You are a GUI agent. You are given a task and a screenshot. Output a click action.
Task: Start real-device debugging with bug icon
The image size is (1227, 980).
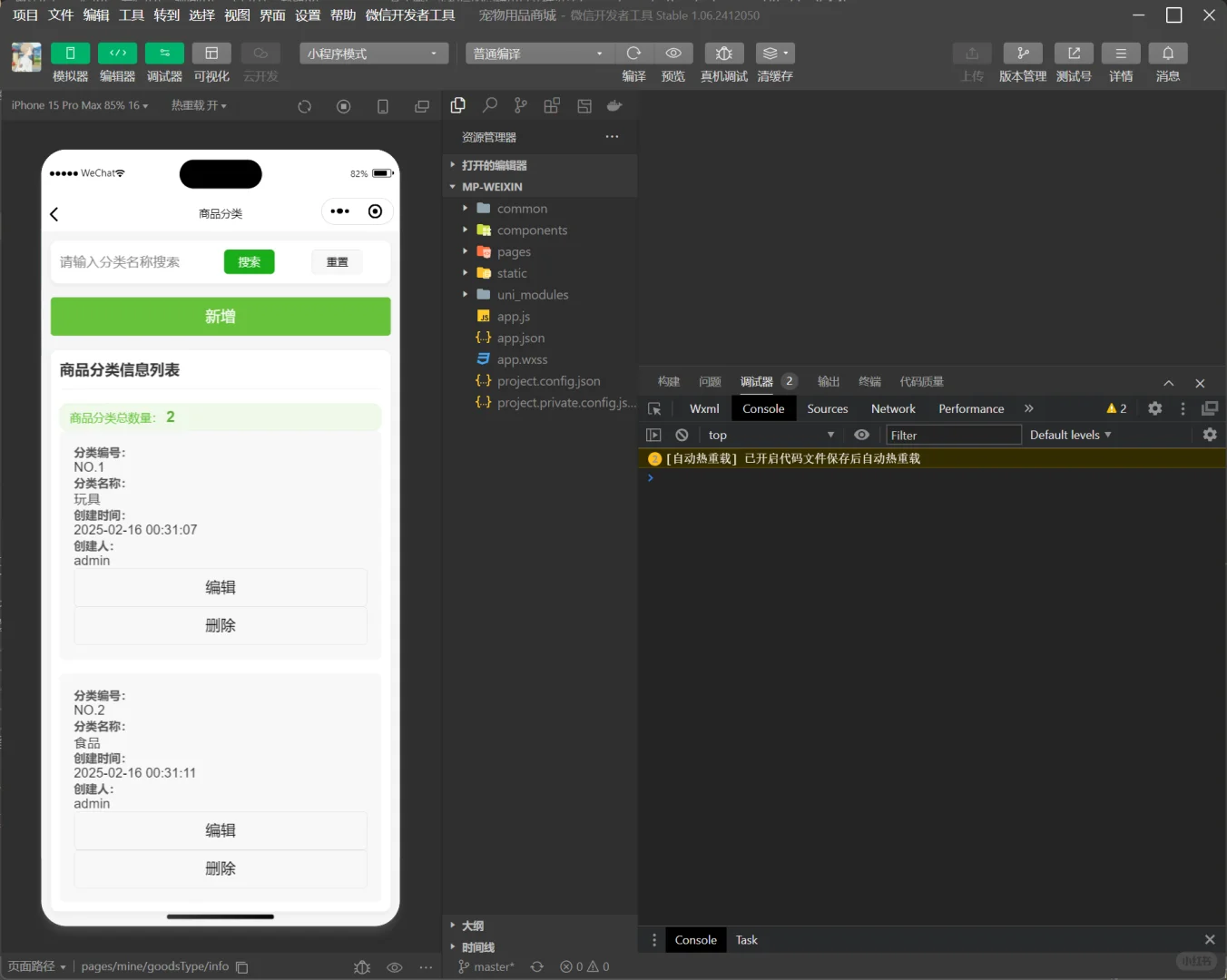(x=724, y=54)
